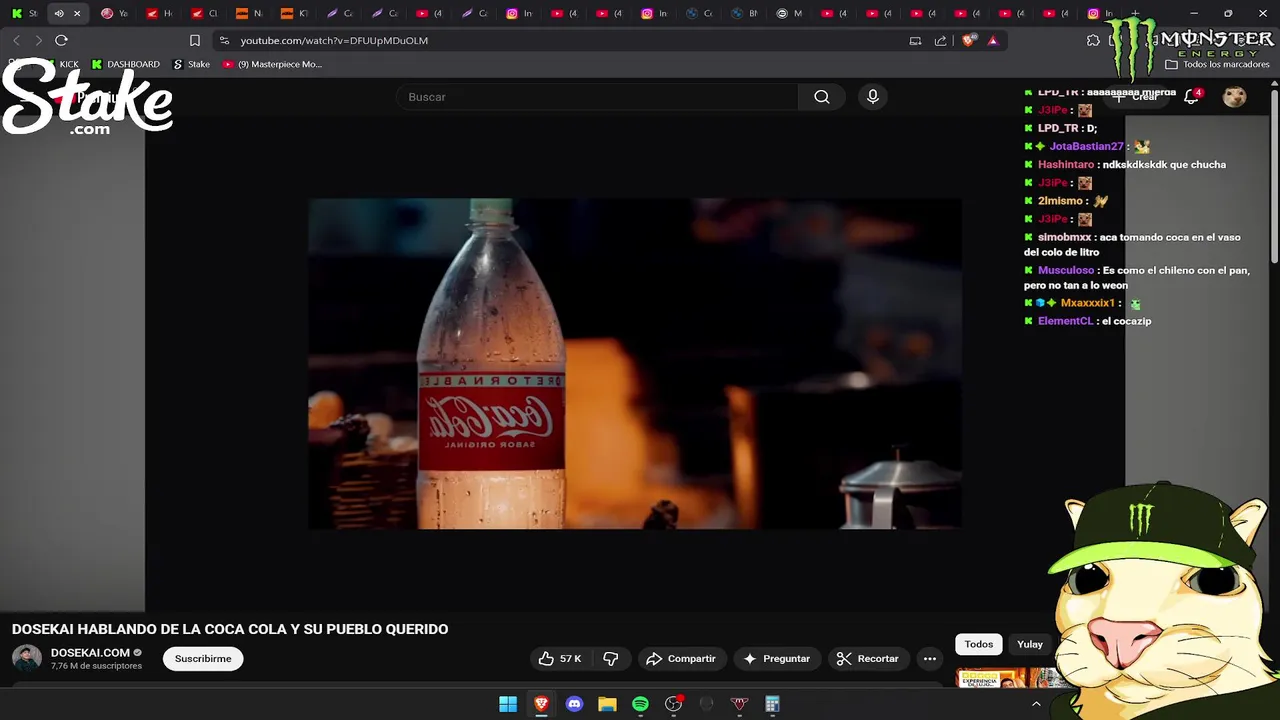
Task: Reload the current YouTube page
Action: 61,40
